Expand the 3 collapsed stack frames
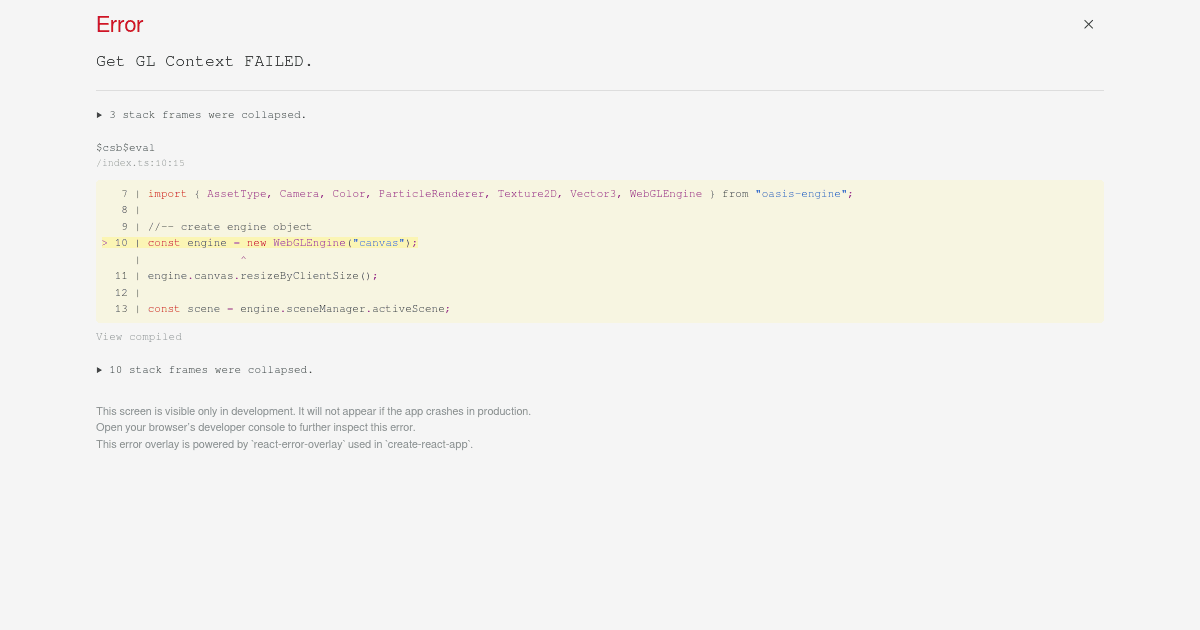The image size is (1200, 630). pos(201,115)
